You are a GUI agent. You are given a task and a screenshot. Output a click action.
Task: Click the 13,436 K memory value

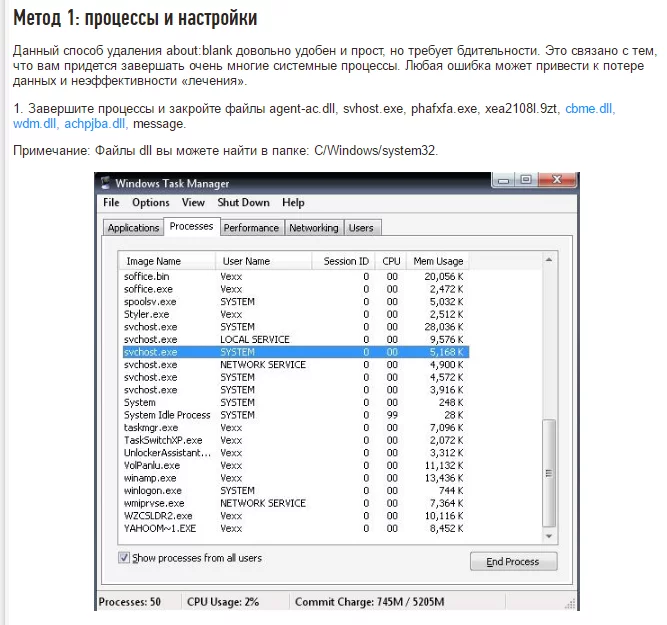tap(444, 478)
